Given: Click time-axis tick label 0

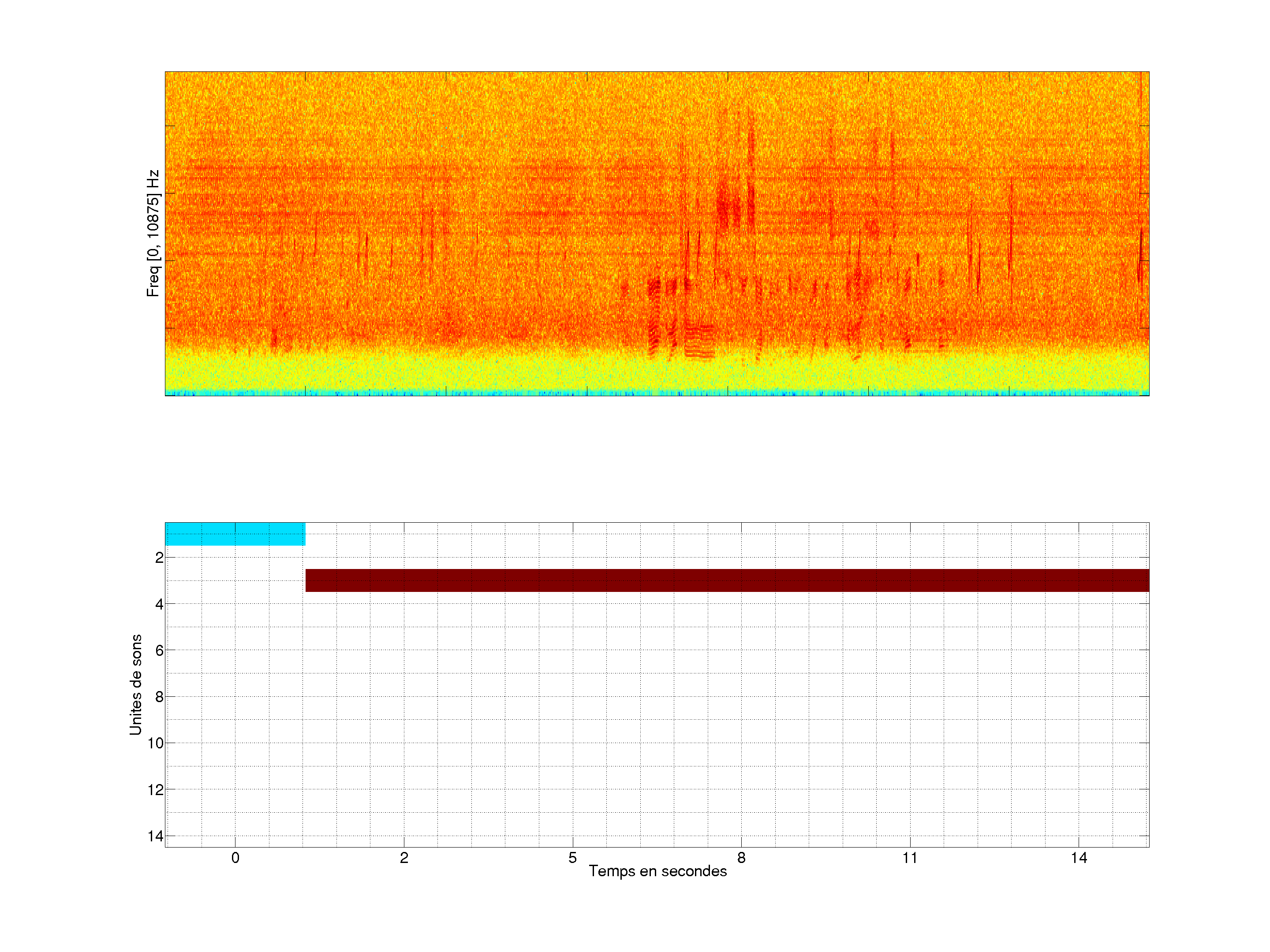Looking at the screenshot, I should pyautogui.click(x=235, y=858).
